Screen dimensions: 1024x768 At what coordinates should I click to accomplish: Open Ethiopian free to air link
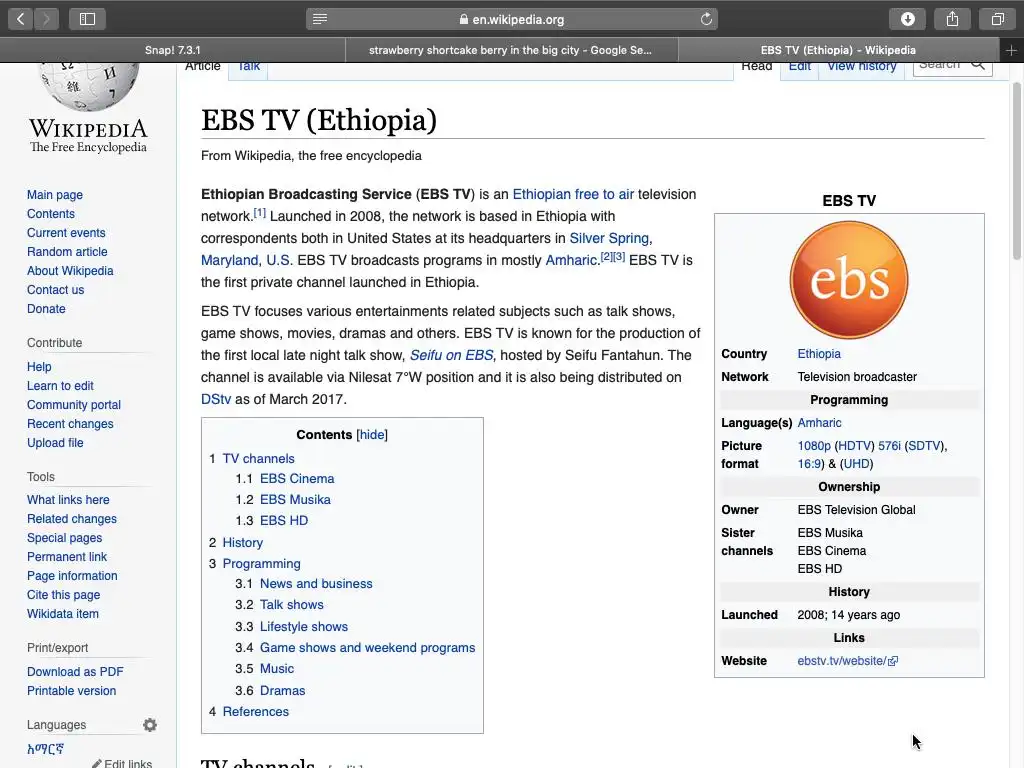click(x=573, y=194)
